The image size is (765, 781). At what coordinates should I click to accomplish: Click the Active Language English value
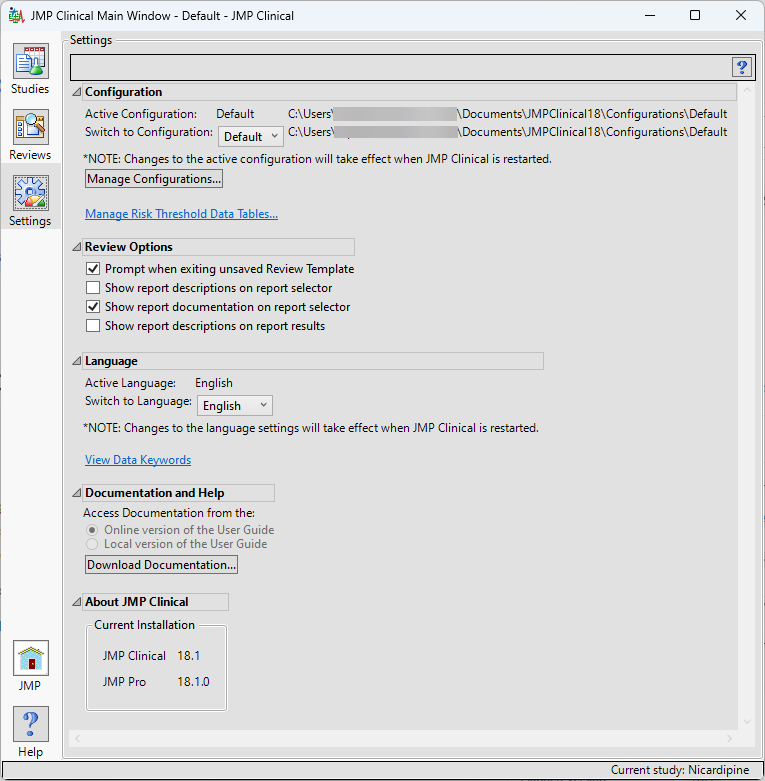tap(214, 383)
